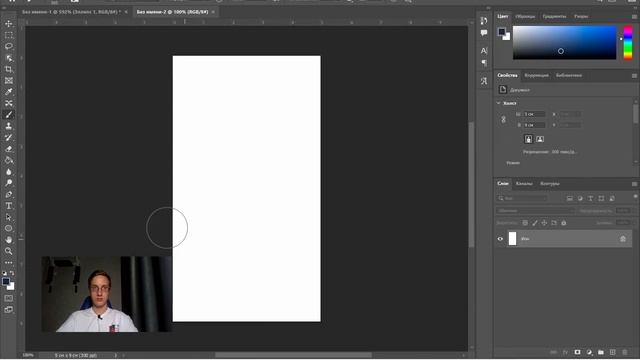Create a new layer from Layers bottom bar
640x360 pixels.
(x=613, y=352)
